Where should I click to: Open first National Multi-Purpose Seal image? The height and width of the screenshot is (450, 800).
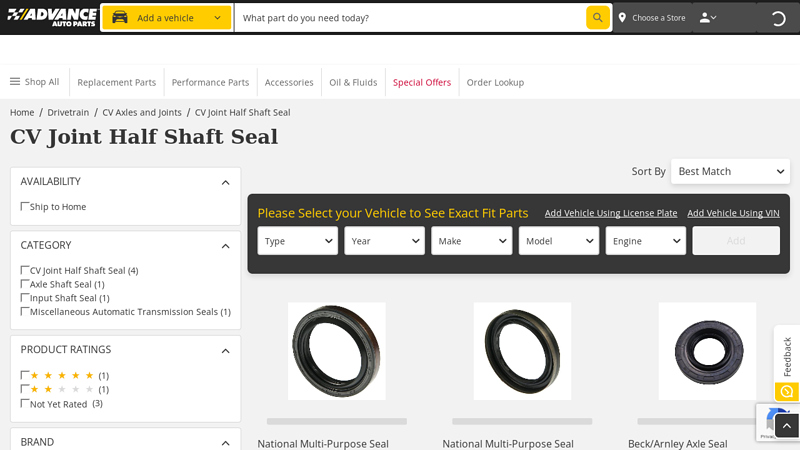[337, 351]
